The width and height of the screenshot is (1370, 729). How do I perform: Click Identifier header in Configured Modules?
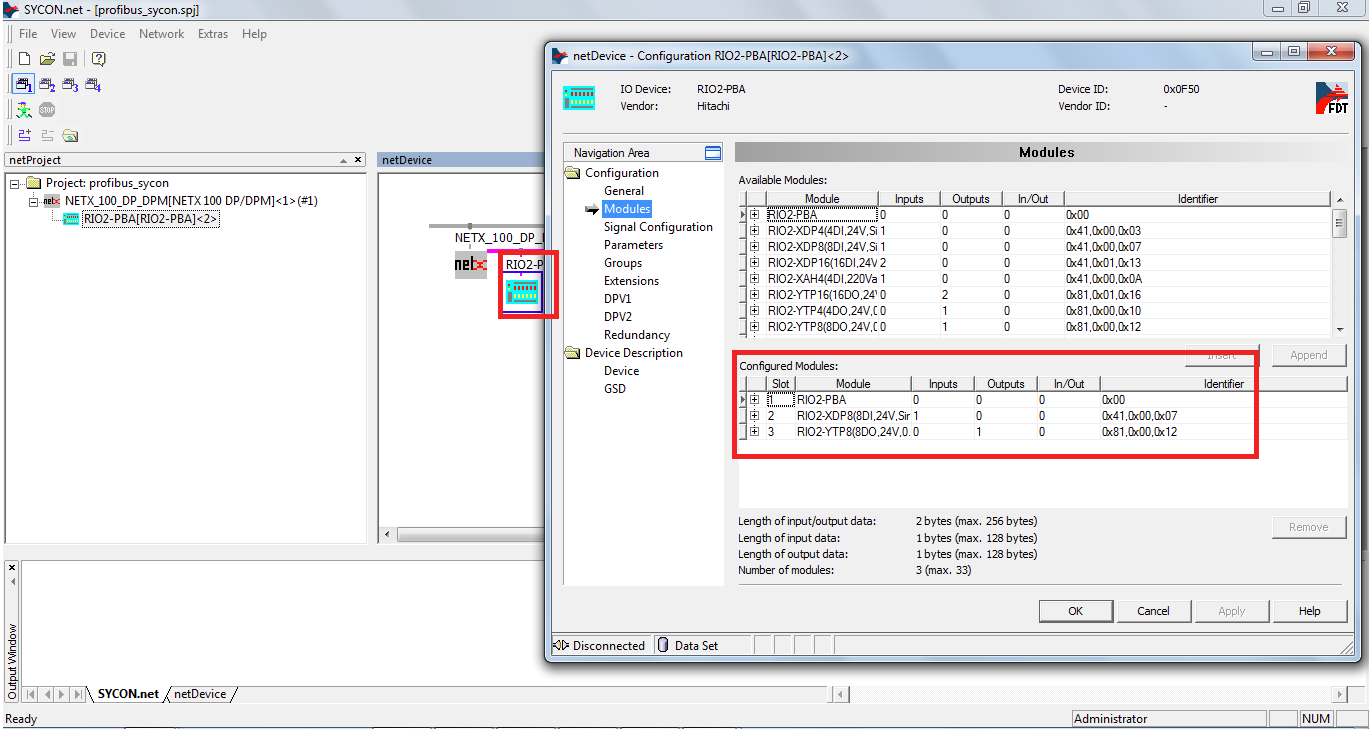click(1224, 384)
